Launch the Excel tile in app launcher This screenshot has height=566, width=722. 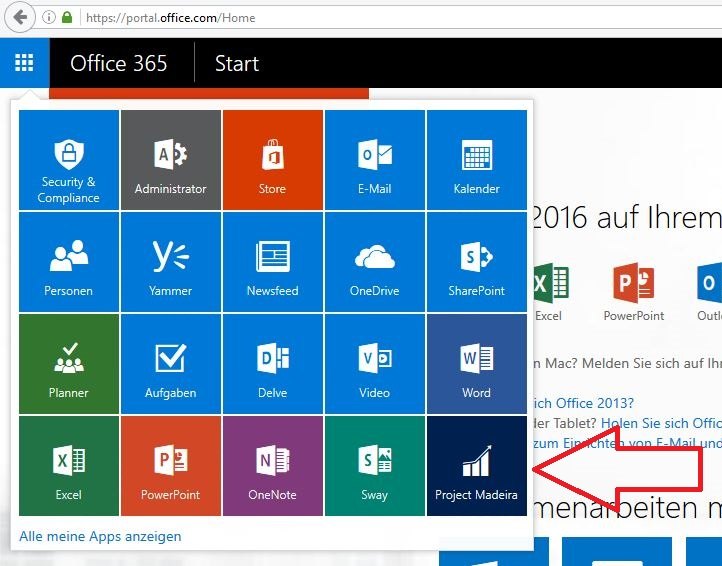pos(69,466)
